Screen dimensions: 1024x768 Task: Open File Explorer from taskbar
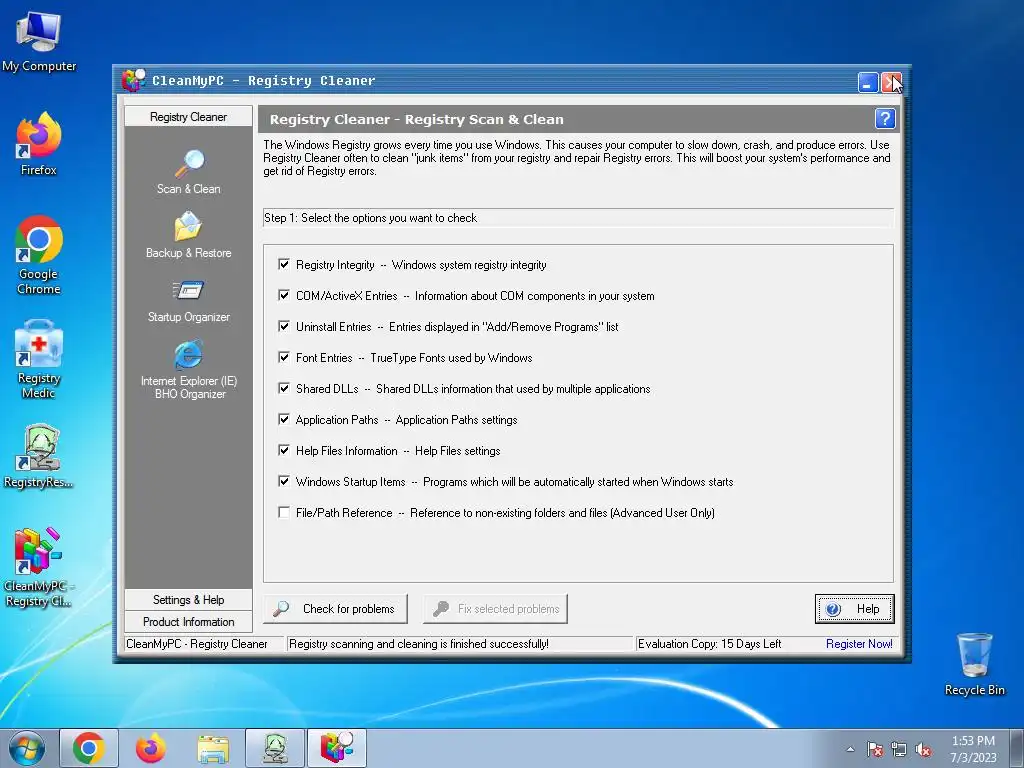pos(213,748)
